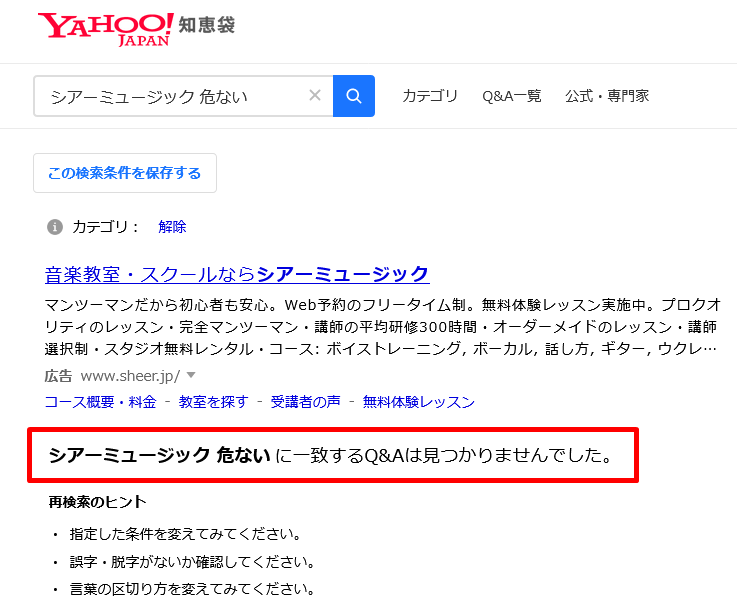Screen dimensions: 737x613
Task: Click the info icon beside カテゴリ
Action: [x=55, y=227]
